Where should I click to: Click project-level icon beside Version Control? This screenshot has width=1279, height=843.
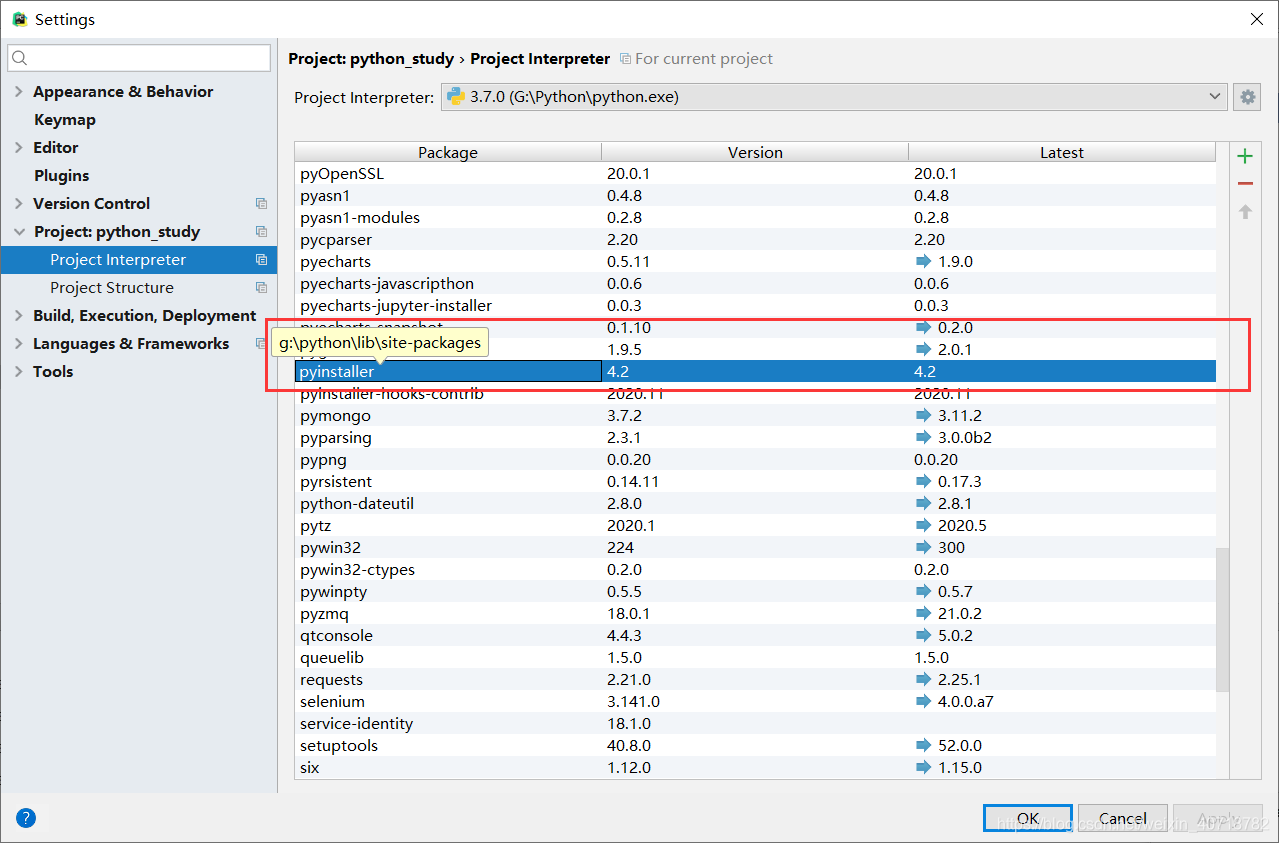(261, 204)
